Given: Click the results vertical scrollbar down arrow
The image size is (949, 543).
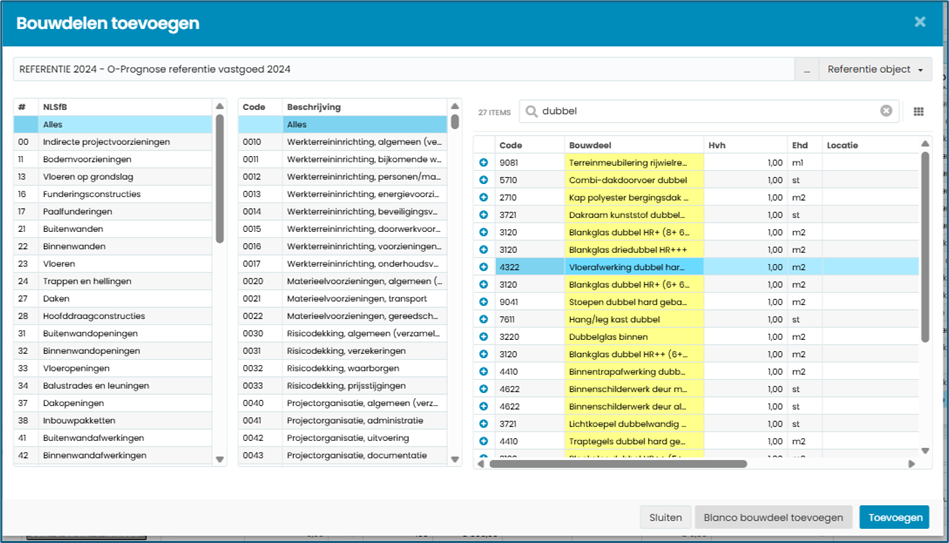Looking at the screenshot, I should coord(925,450).
